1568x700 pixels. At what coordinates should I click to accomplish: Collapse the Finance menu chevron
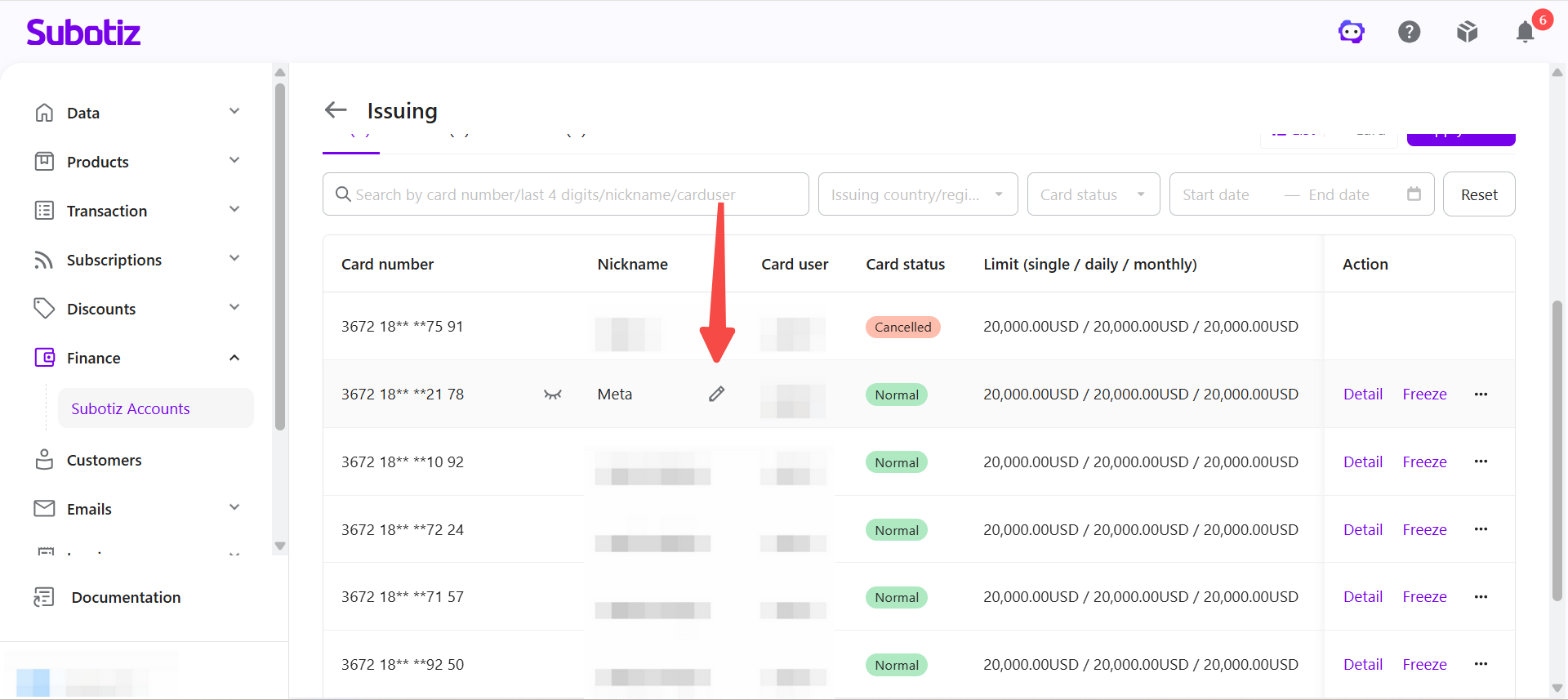click(234, 358)
